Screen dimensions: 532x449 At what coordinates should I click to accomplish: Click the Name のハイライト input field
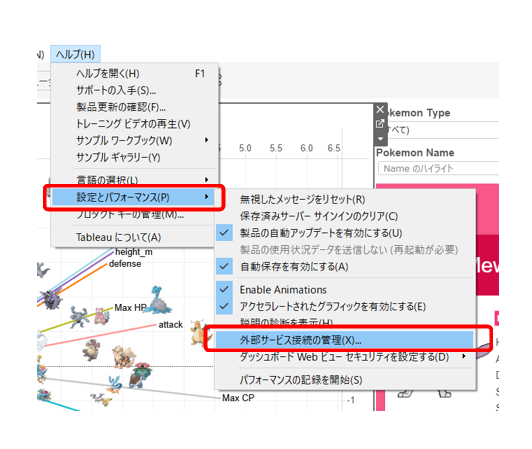click(438, 168)
